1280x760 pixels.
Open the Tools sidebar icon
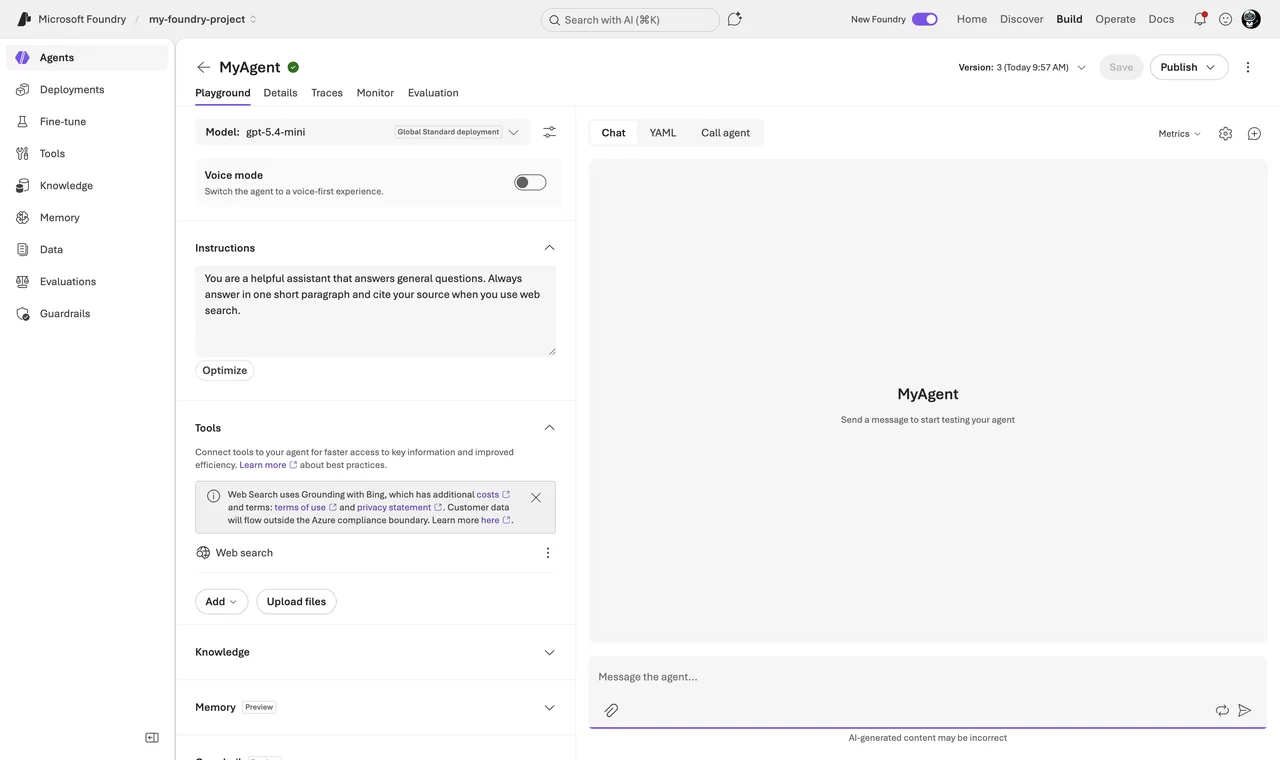pyautogui.click(x=22, y=154)
